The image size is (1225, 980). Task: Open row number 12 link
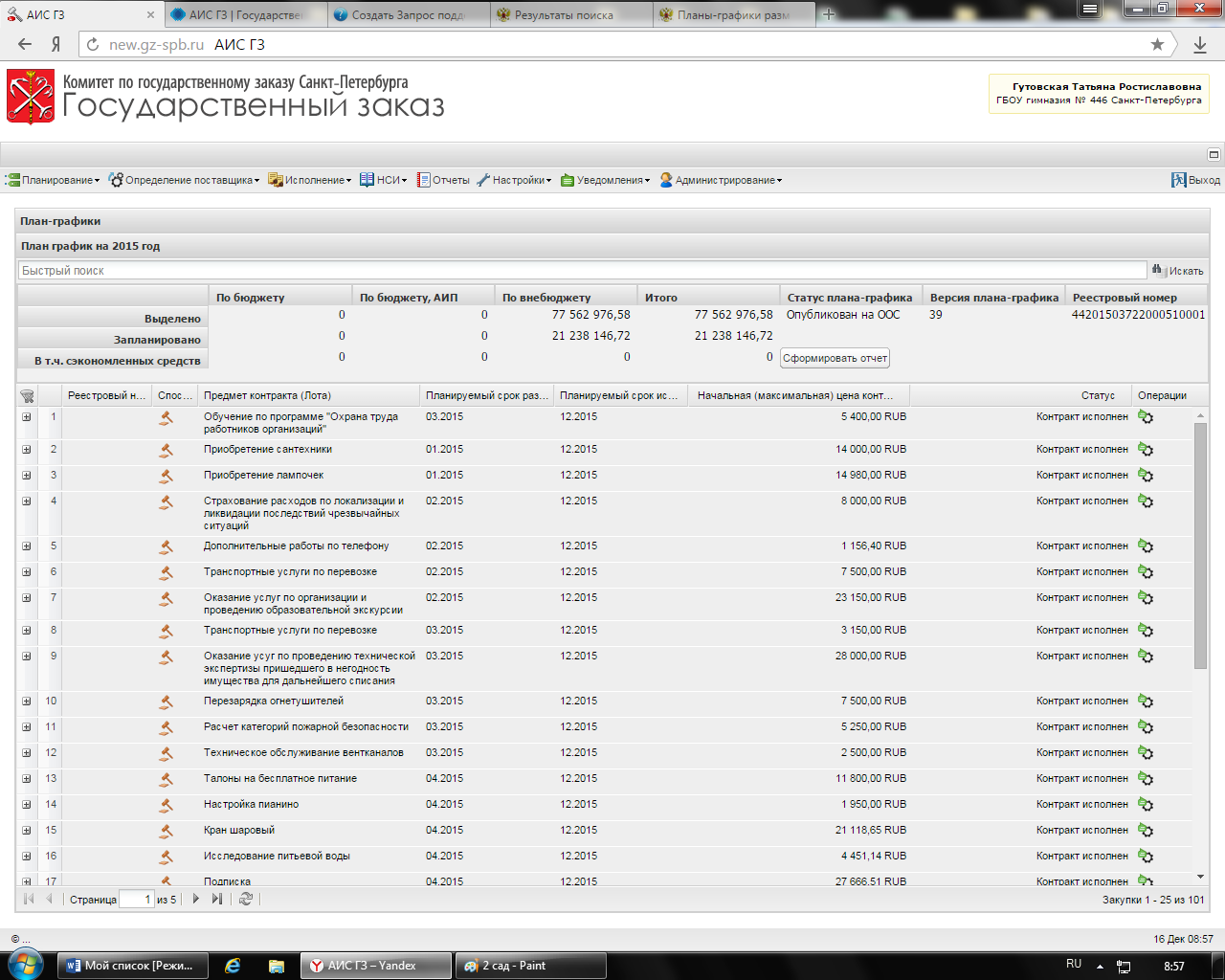coord(51,752)
